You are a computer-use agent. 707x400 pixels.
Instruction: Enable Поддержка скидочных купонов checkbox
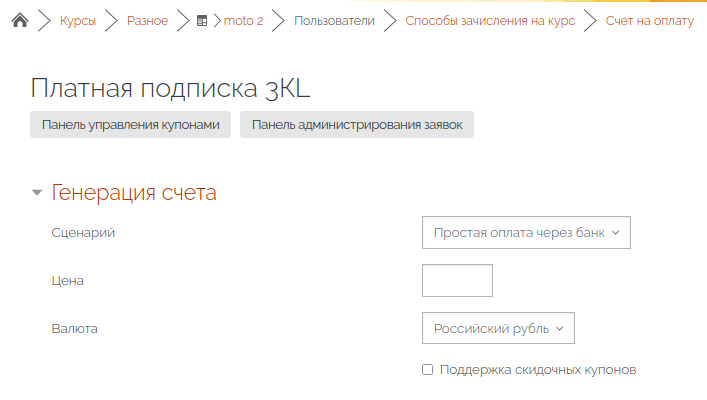point(427,370)
